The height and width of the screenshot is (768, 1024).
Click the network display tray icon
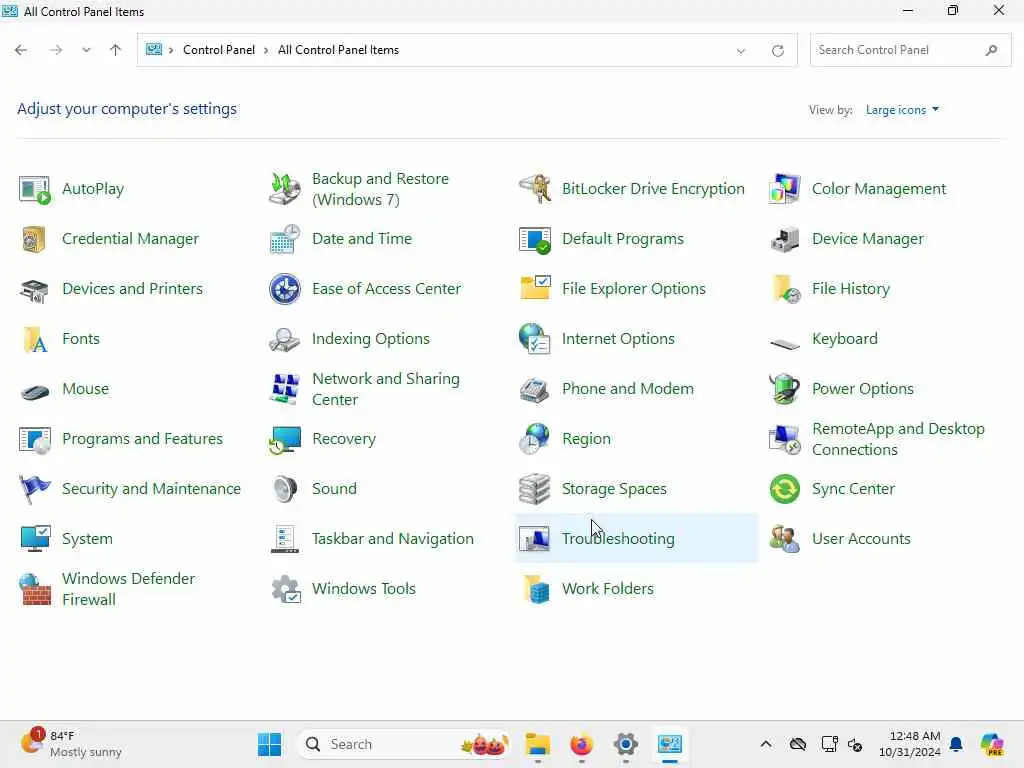pos(829,744)
